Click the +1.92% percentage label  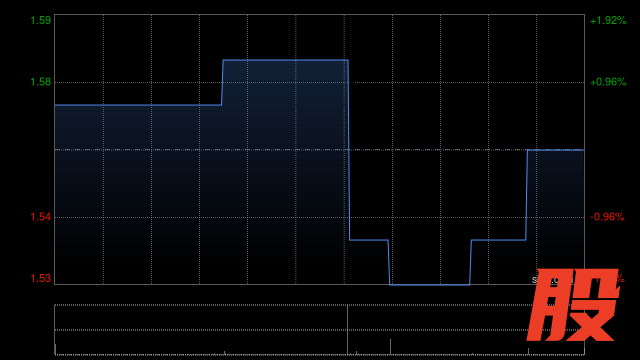point(608,20)
